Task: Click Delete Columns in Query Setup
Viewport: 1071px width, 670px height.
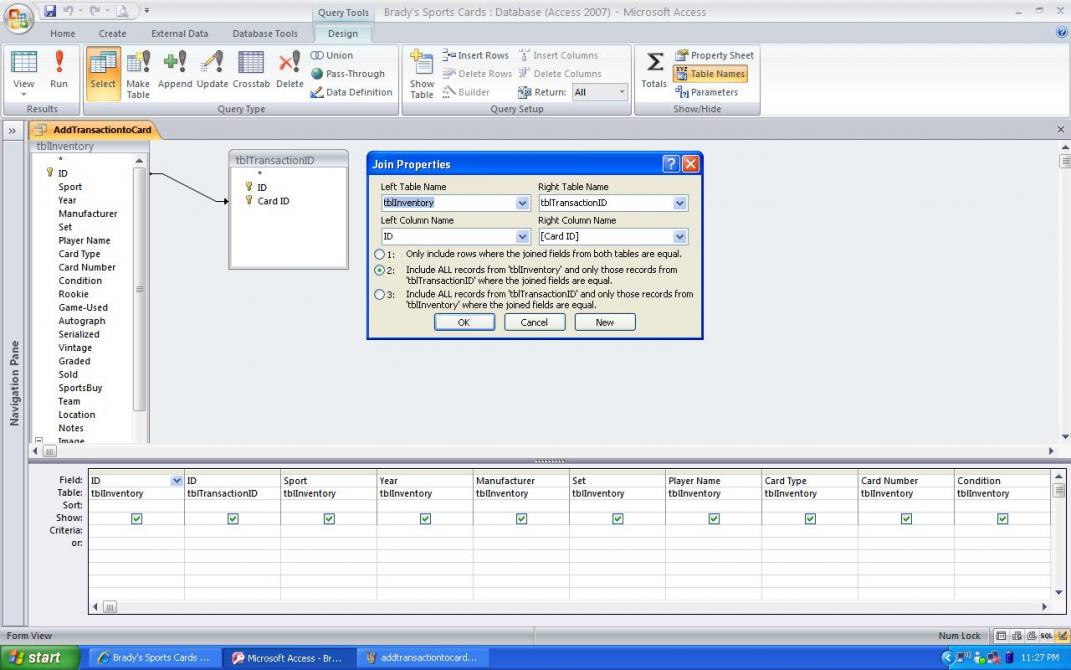Action: (559, 74)
